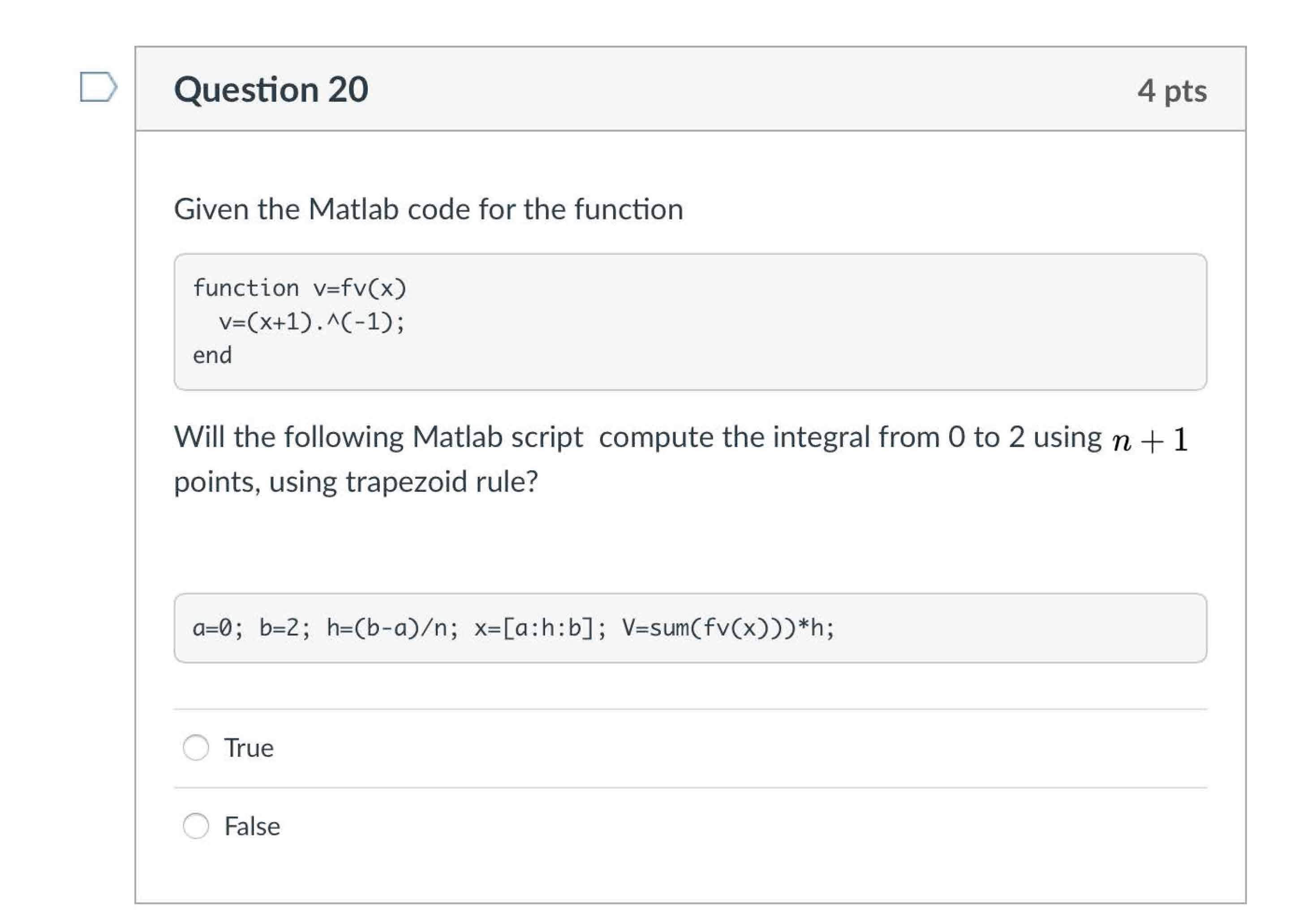The width and height of the screenshot is (1316, 922).
Task: Select the bookmark marker for this question
Action: point(98,87)
